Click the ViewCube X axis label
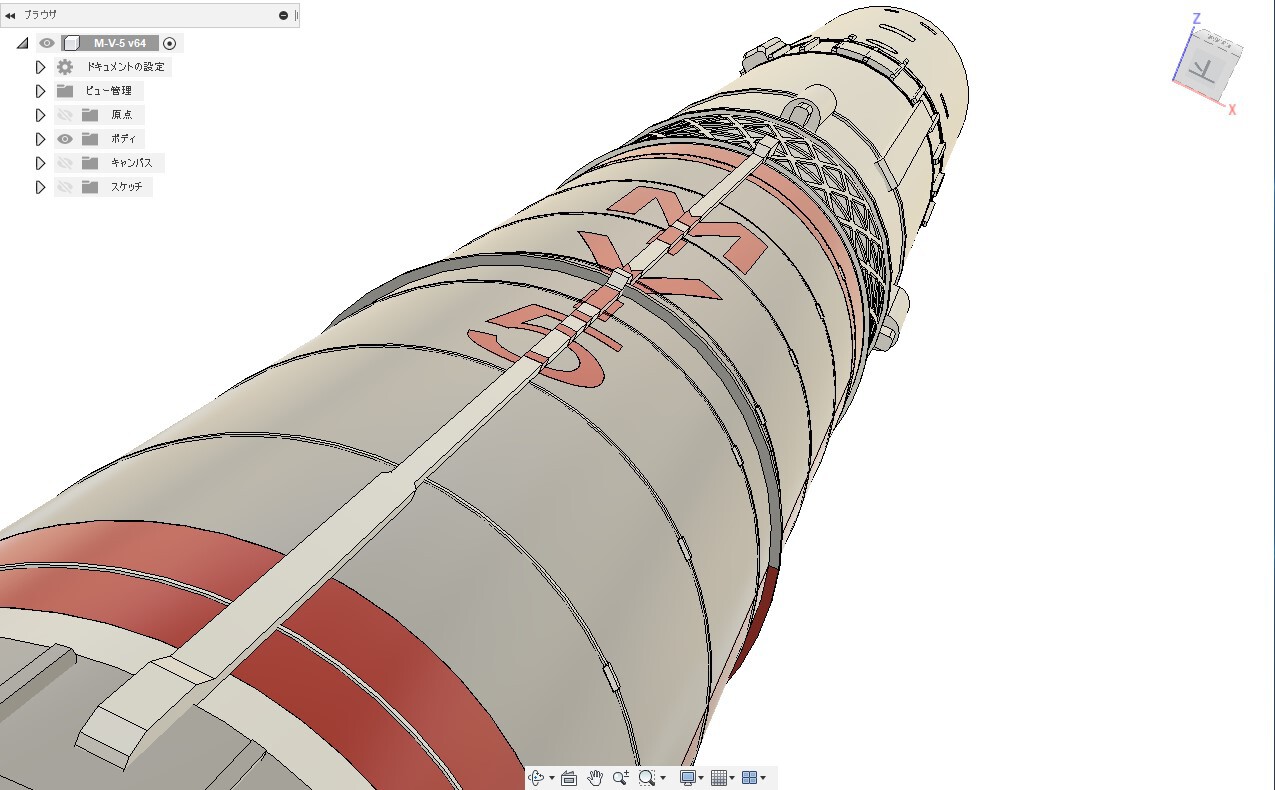Screen dimensions: 1275x790 tap(1232, 110)
